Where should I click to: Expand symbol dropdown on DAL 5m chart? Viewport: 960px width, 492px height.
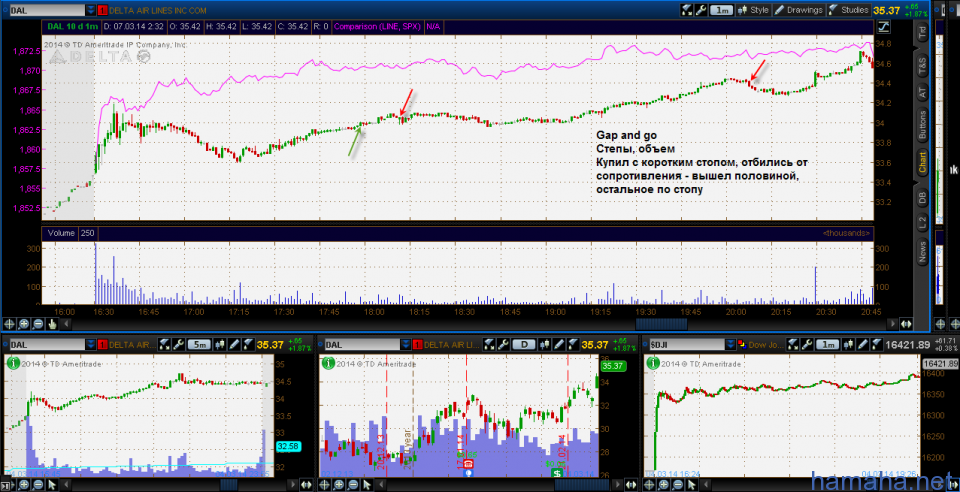coord(91,345)
